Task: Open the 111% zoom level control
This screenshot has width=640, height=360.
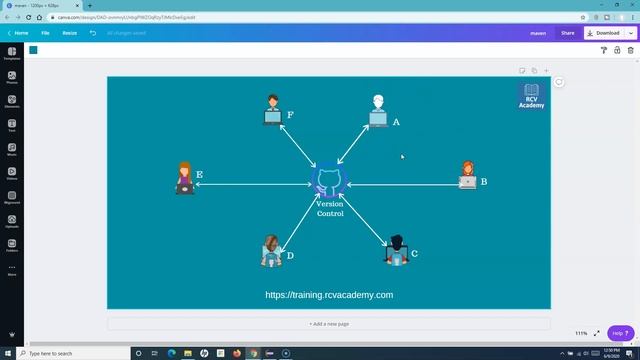Action: click(581, 333)
